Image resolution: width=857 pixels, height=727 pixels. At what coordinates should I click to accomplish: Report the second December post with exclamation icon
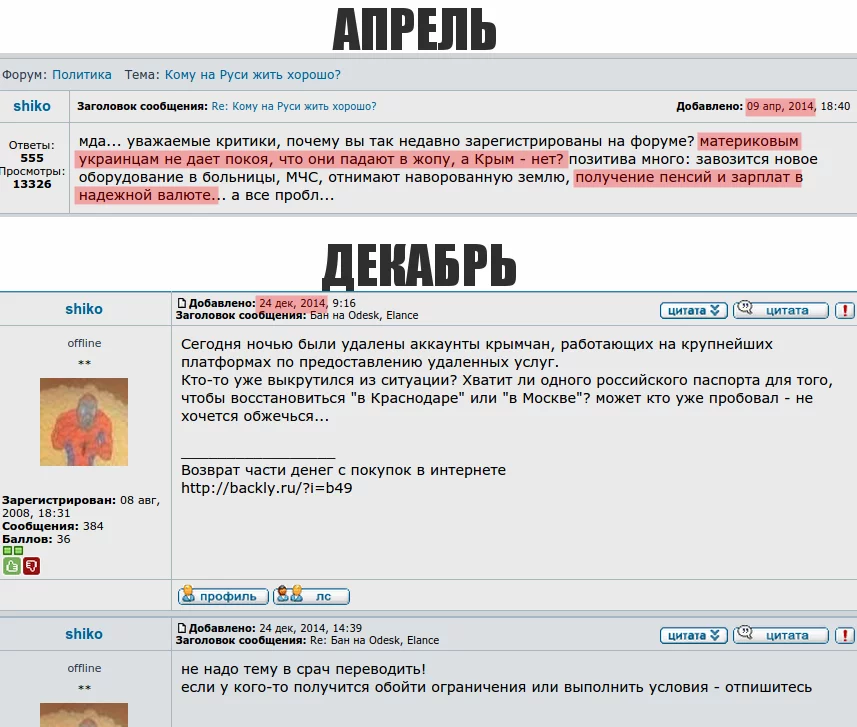tap(844, 634)
